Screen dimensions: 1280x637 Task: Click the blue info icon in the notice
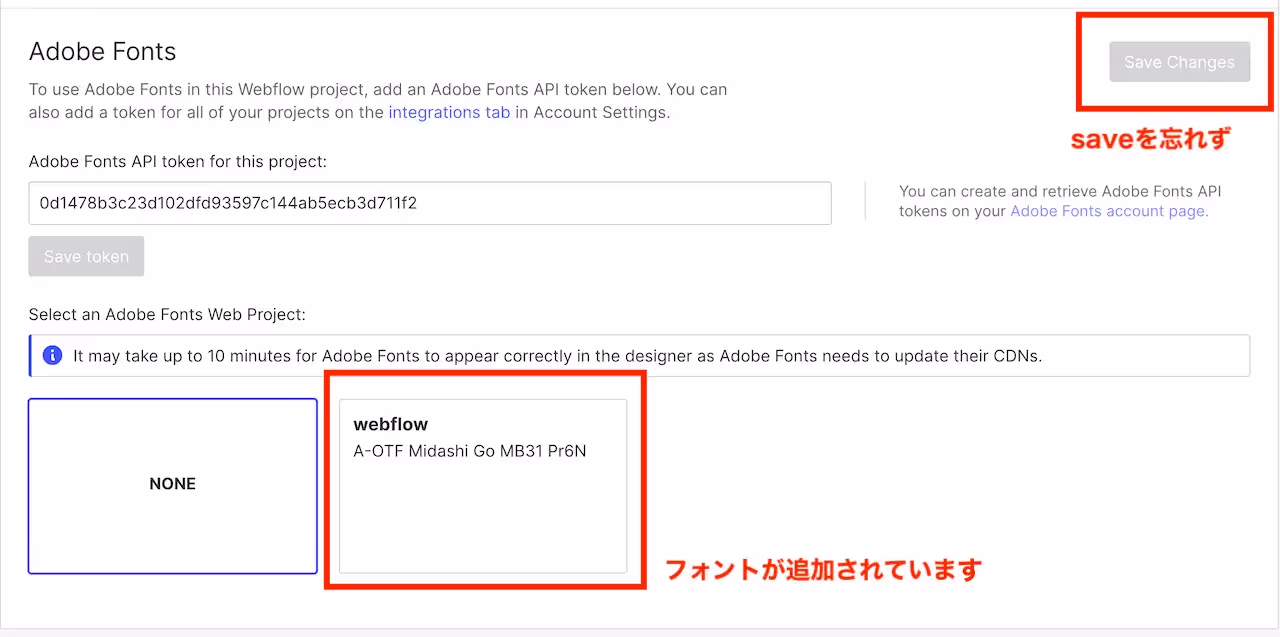[x=52, y=355]
